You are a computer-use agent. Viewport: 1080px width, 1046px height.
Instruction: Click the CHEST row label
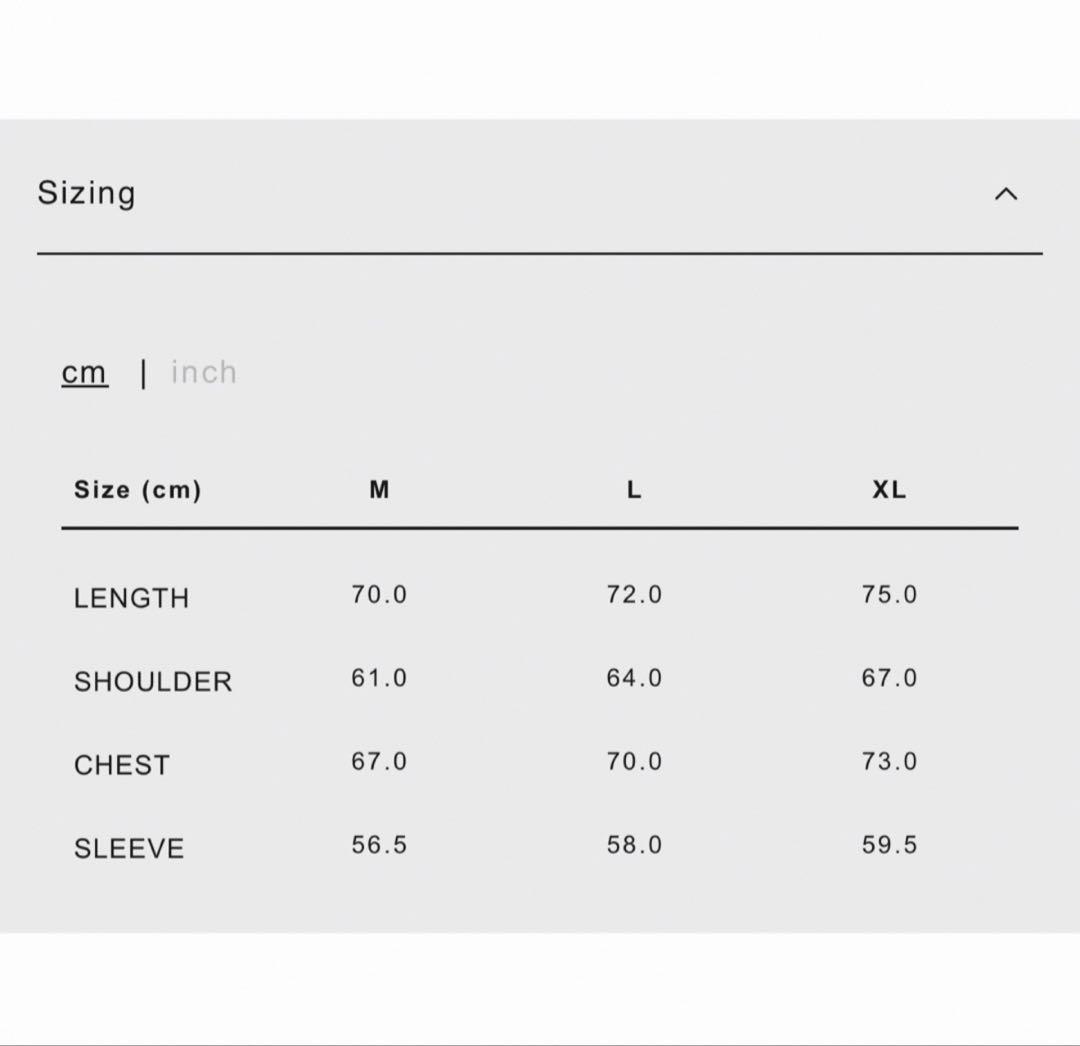[122, 765]
